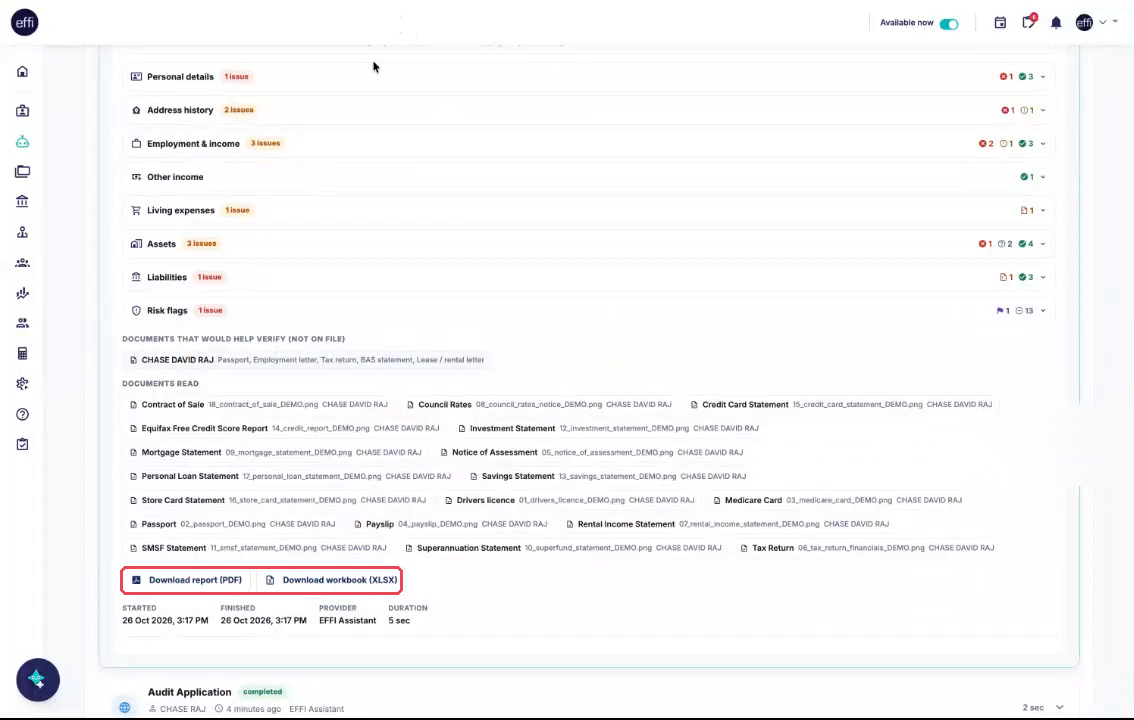Click the effi profile avatar in top bar
The height and width of the screenshot is (720, 1134).
coord(1084,22)
